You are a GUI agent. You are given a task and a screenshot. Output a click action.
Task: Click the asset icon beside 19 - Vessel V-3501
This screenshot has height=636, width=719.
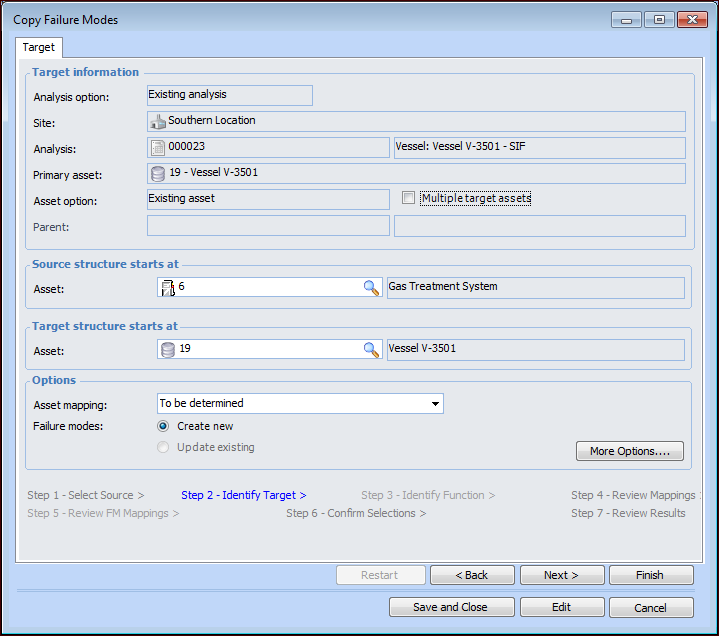point(158,173)
